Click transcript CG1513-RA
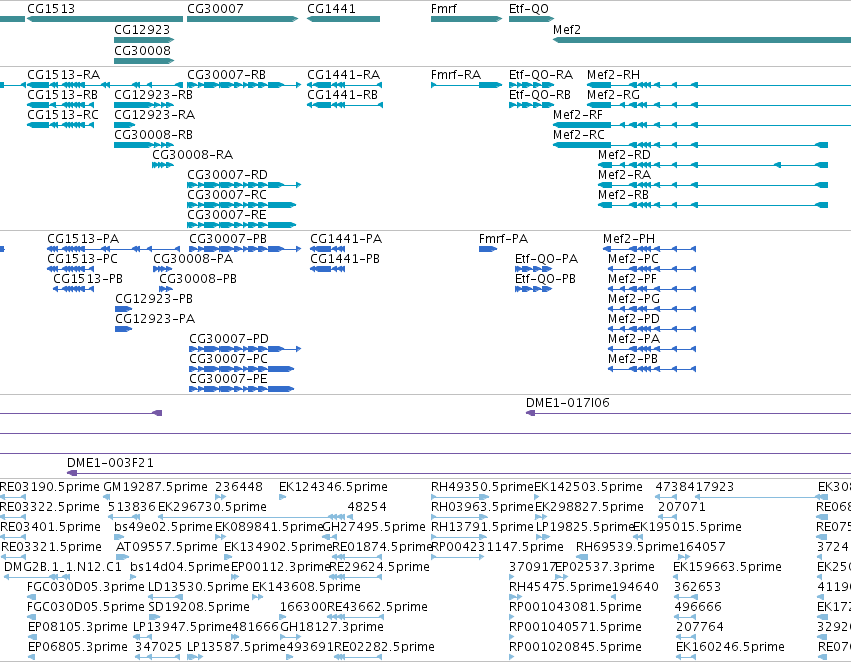 [63, 74]
